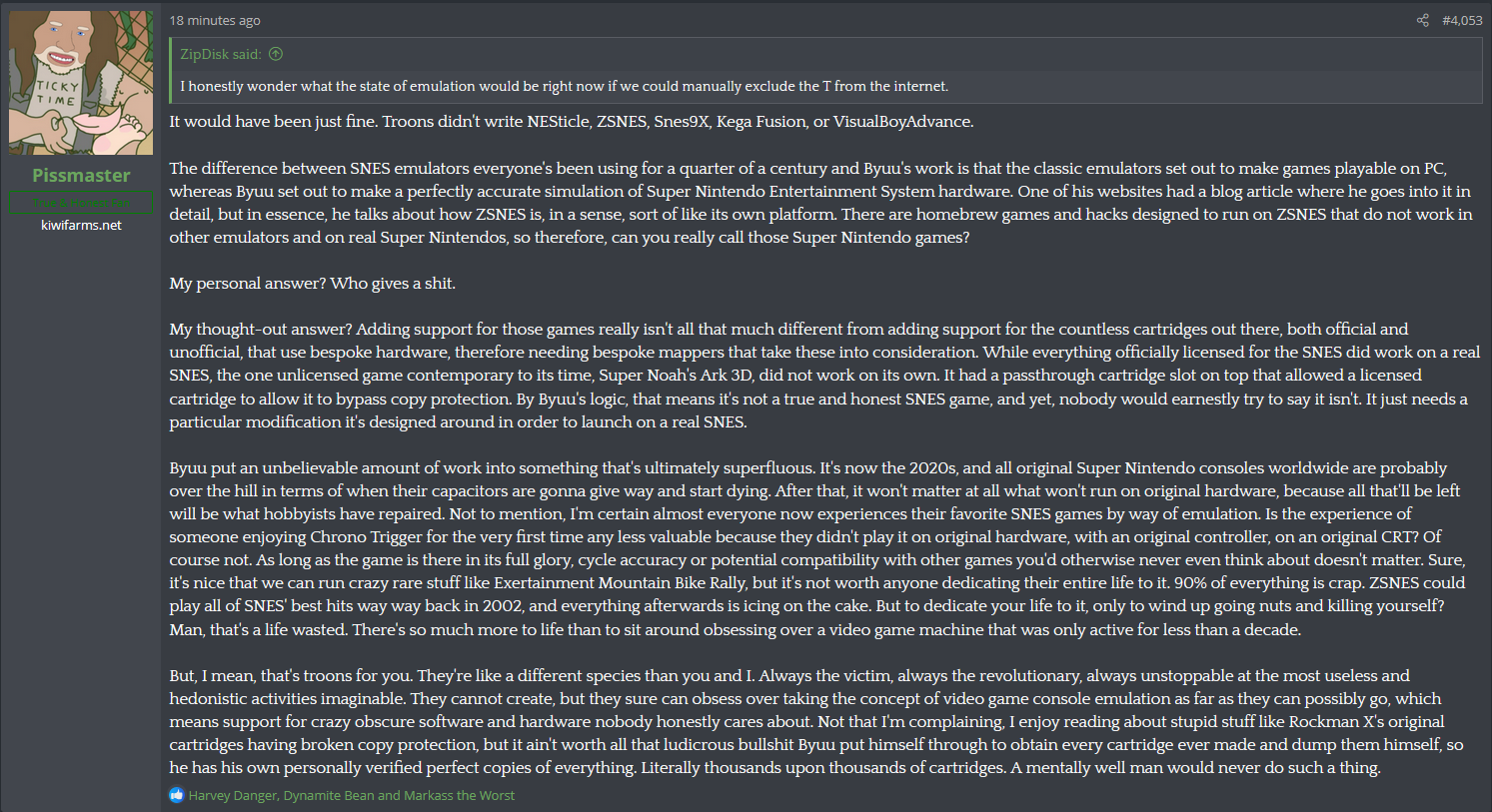The height and width of the screenshot is (812, 1492).
Task: Click the paragraph starting 'My thought-out answer?'
Action: (x=824, y=375)
